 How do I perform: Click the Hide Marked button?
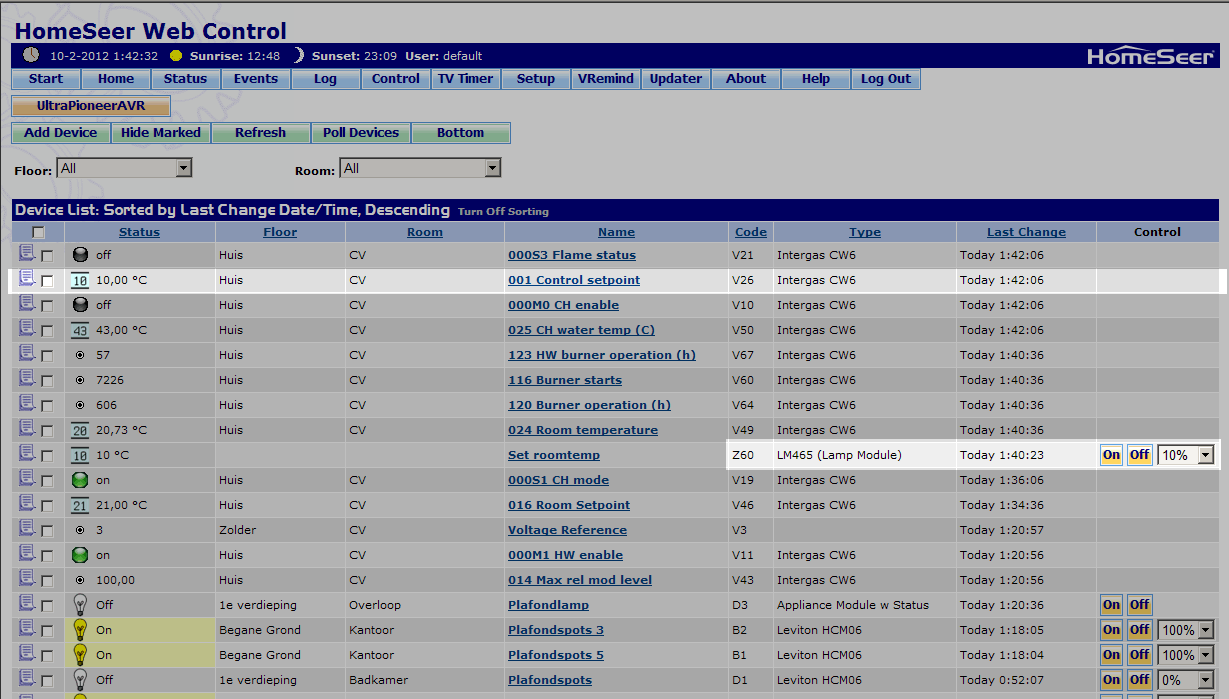(161, 133)
